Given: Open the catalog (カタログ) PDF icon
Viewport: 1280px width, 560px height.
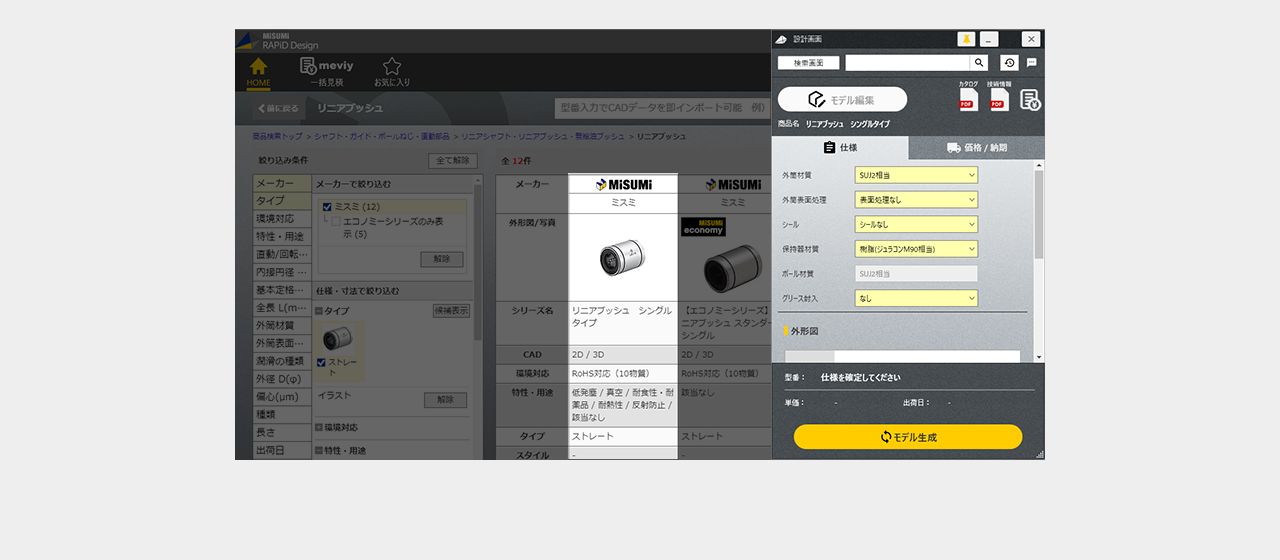Looking at the screenshot, I should (968, 99).
